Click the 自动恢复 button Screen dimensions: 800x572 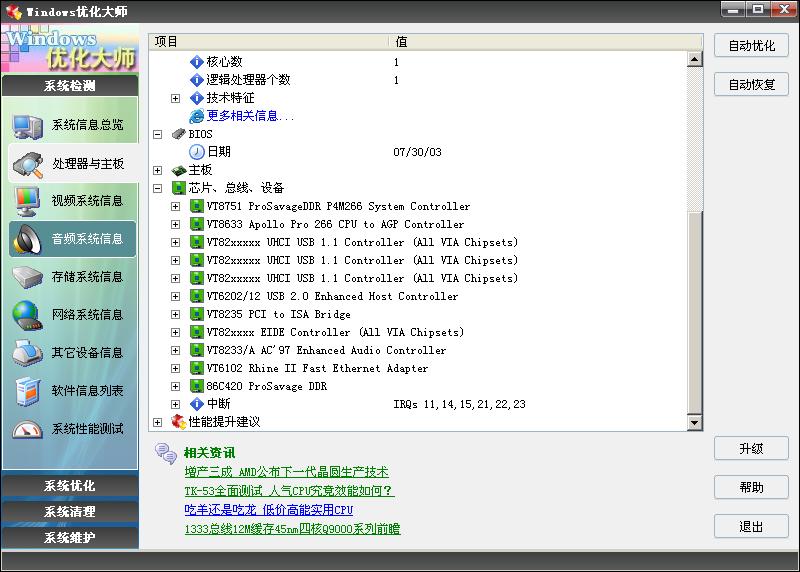pos(752,84)
